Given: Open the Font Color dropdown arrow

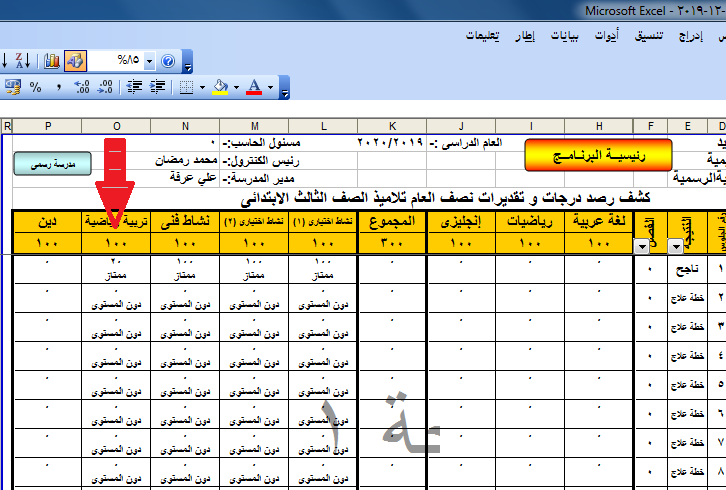Looking at the screenshot, I should pyautogui.click(x=270, y=88).
